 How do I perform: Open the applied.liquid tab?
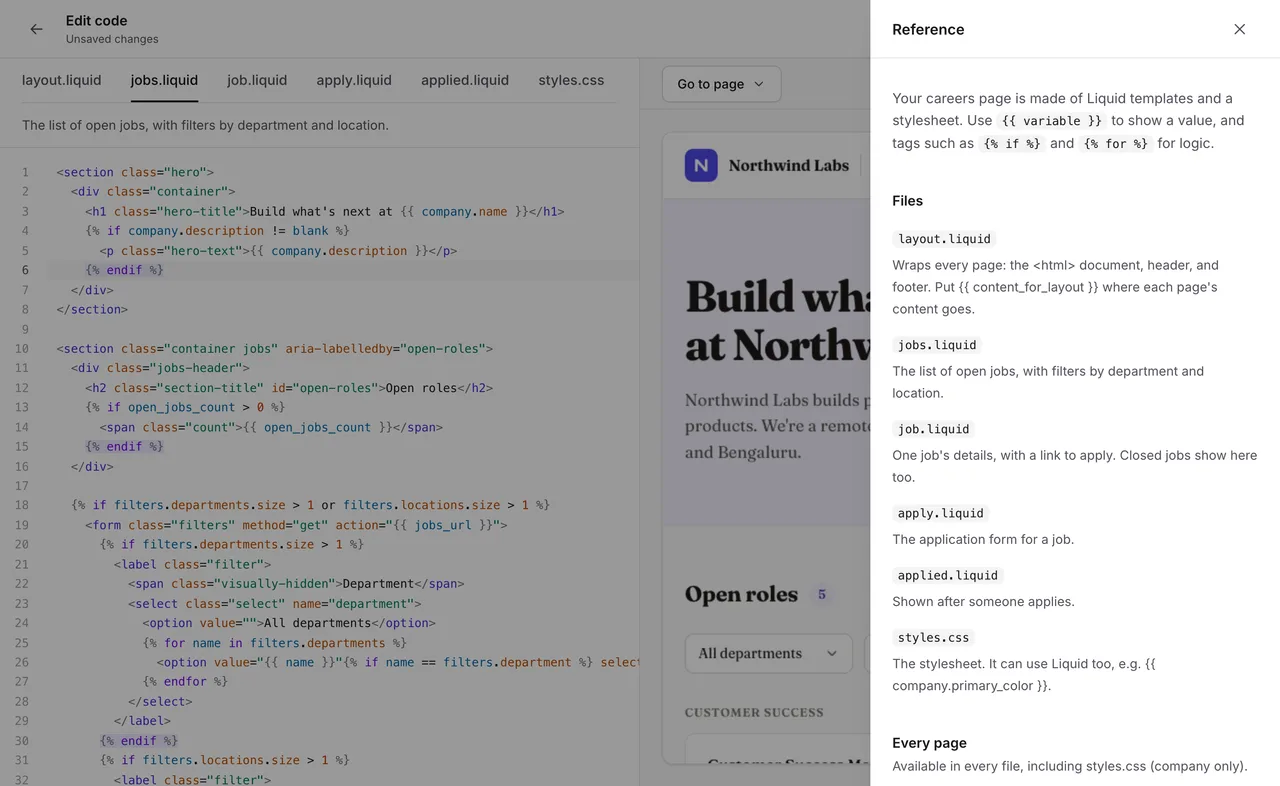[465, 80]
